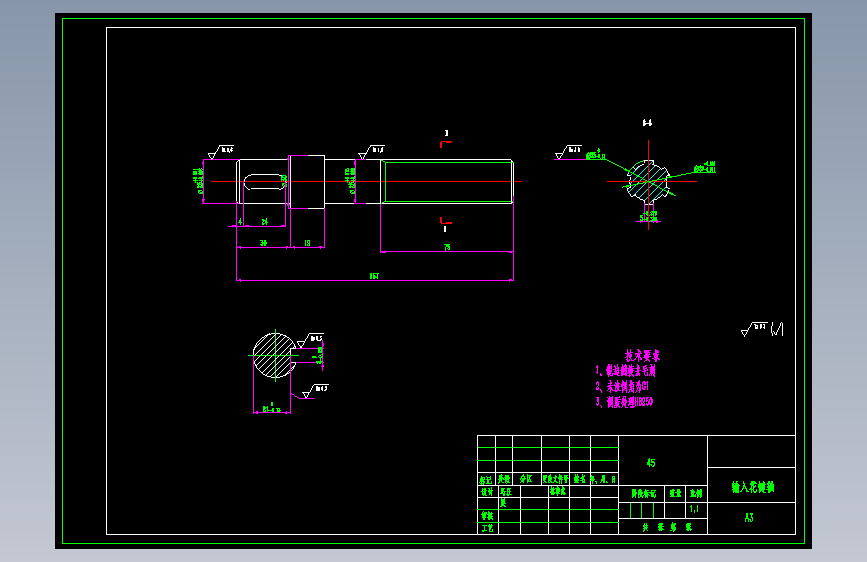Select the 75 spline length dimension
Viewport: 867px width, 562px height.
click(447, 247)
